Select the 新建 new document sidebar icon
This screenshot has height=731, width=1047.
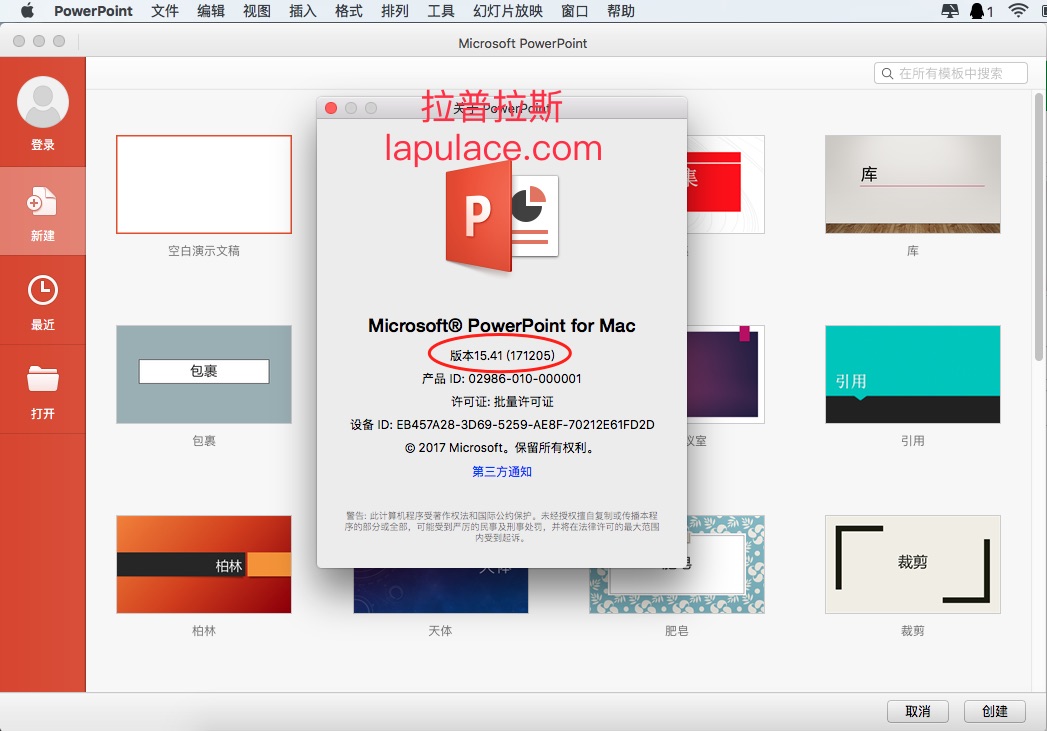click(43, 202)
